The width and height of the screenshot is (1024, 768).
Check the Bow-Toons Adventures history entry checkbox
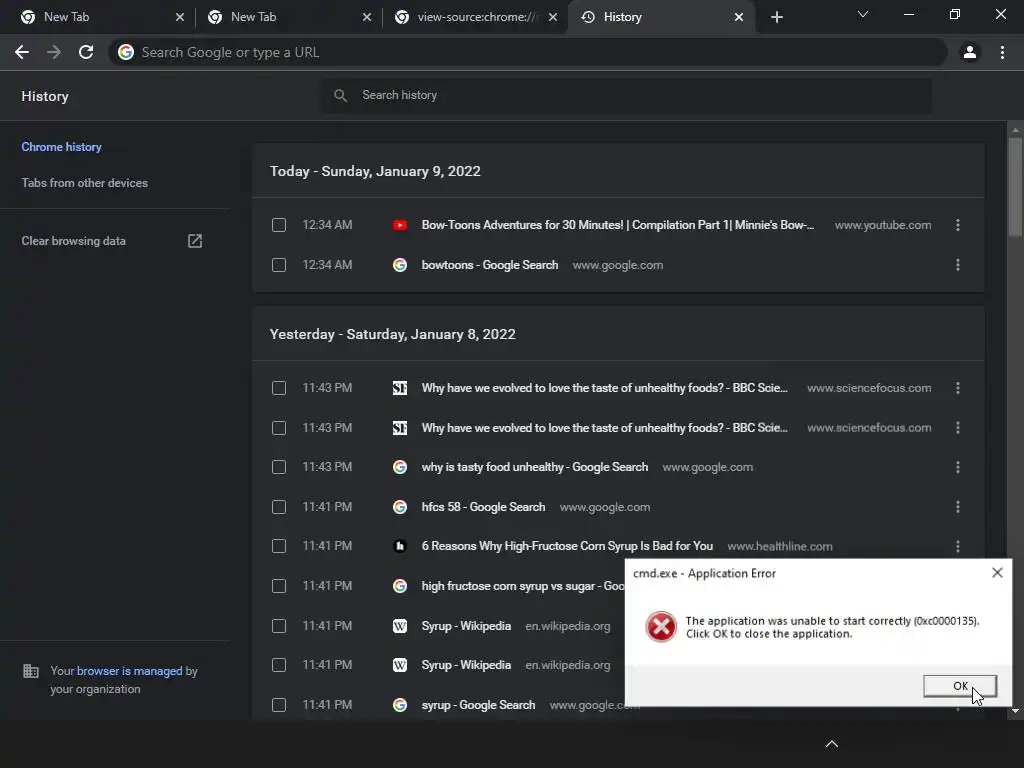[x=279, y=225]
